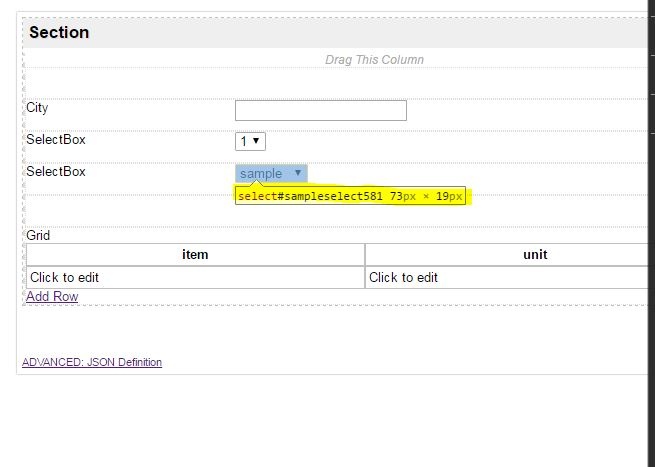Click the item column header
Image resolution: width=655 pixels, height=467 pixels.
(x=195, y=254)
